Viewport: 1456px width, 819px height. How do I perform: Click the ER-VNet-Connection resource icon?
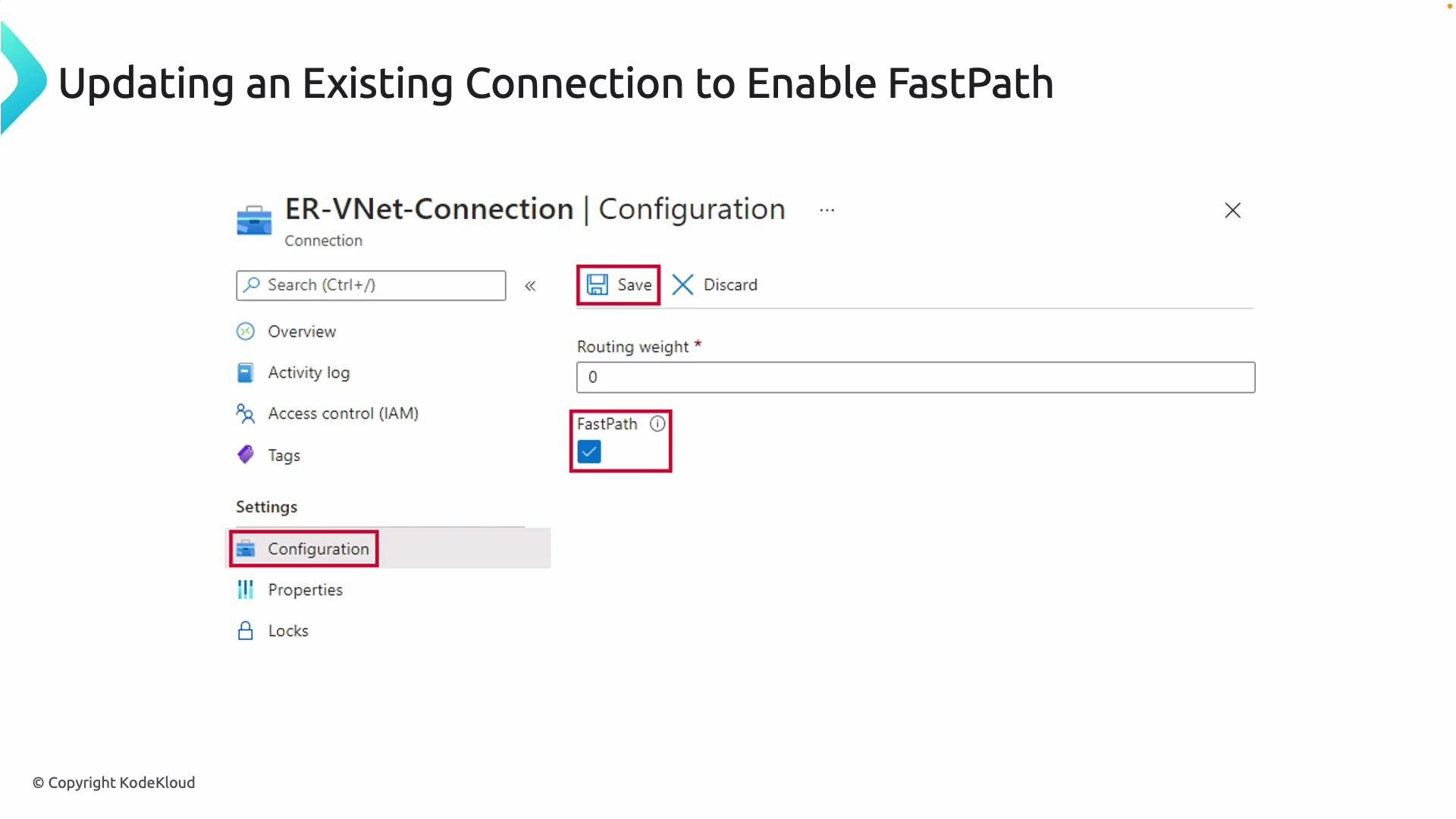(x=254, y=219)
